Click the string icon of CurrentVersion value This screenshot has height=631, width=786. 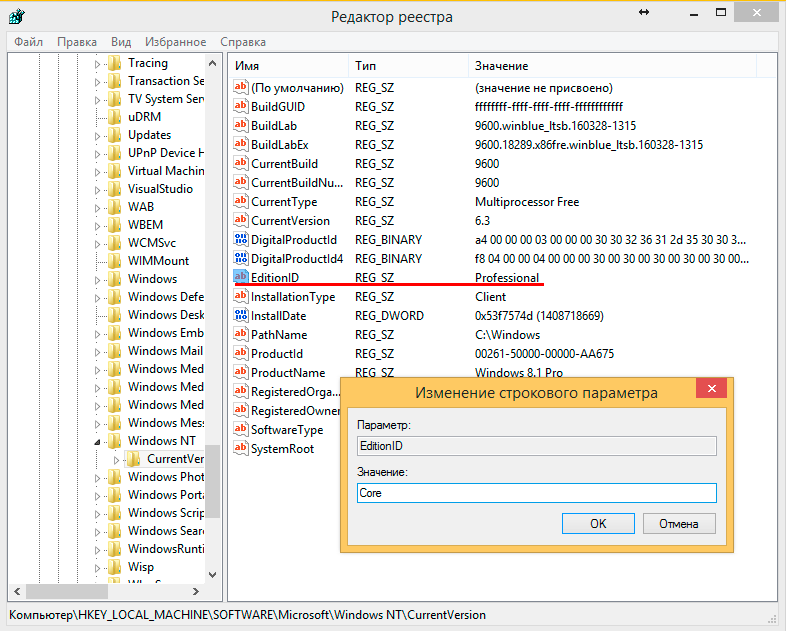pyautogui.click(x=241, y=221)
